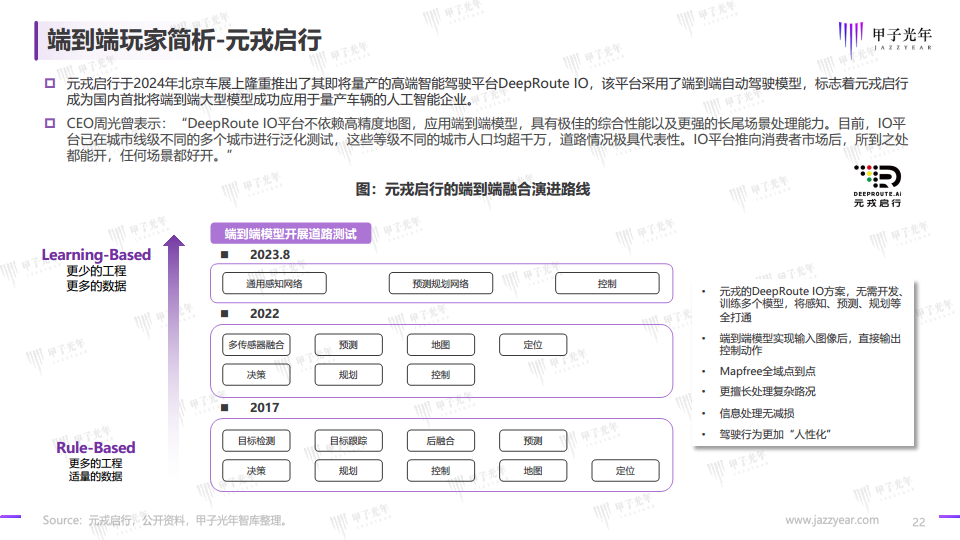Click the bullet Mapfree全域点到点
960x540 pixels.
767,371
